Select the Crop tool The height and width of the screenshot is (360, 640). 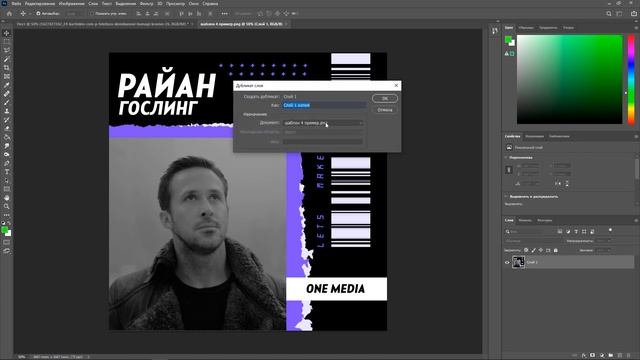7,68
